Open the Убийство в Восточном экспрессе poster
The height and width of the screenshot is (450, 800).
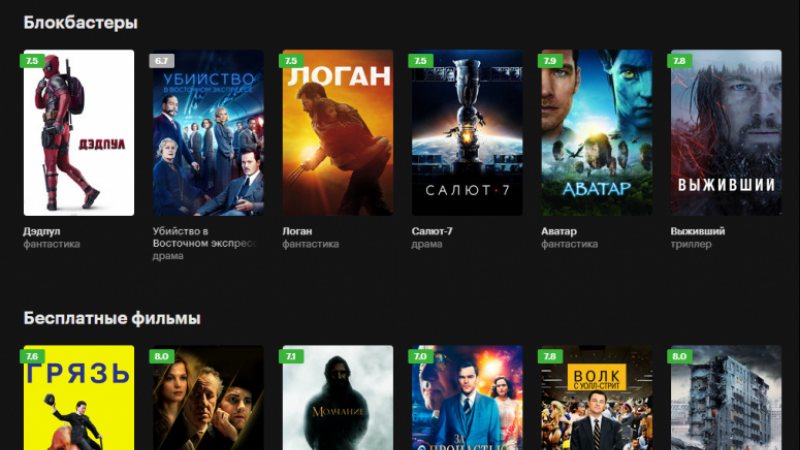tap(208, 133)
